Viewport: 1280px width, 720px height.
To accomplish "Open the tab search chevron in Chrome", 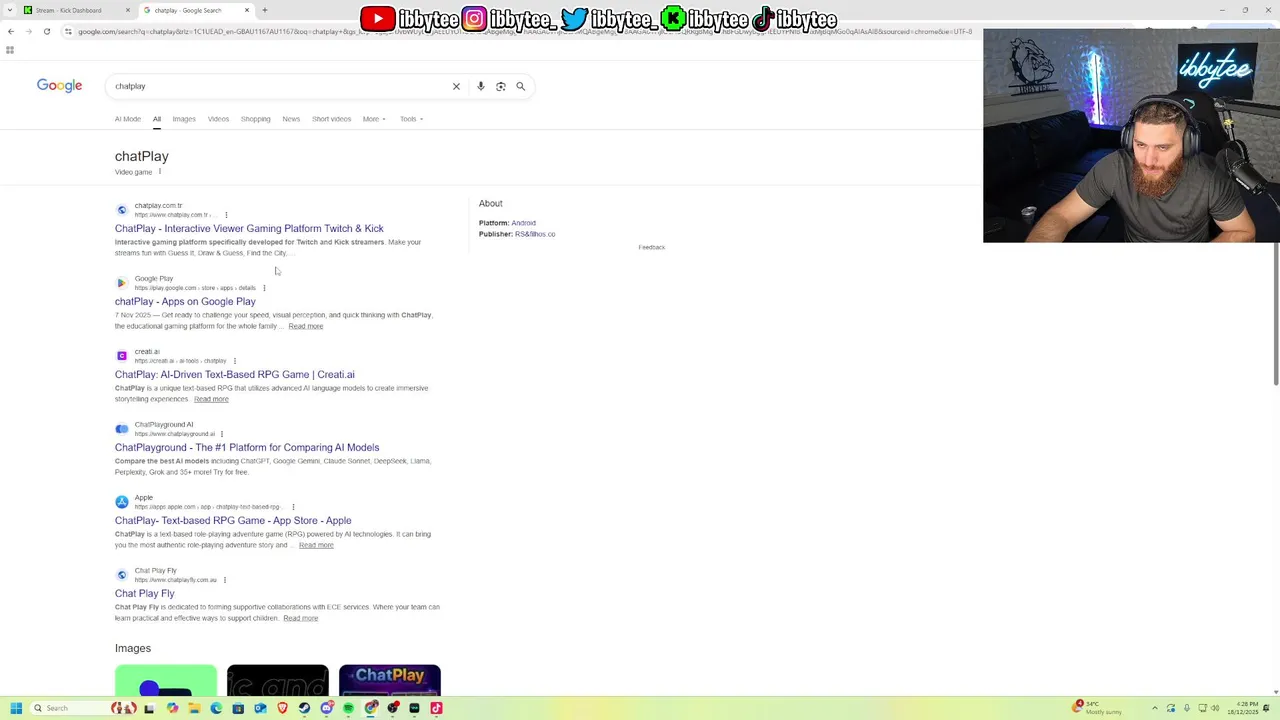I will coord(10,10).
